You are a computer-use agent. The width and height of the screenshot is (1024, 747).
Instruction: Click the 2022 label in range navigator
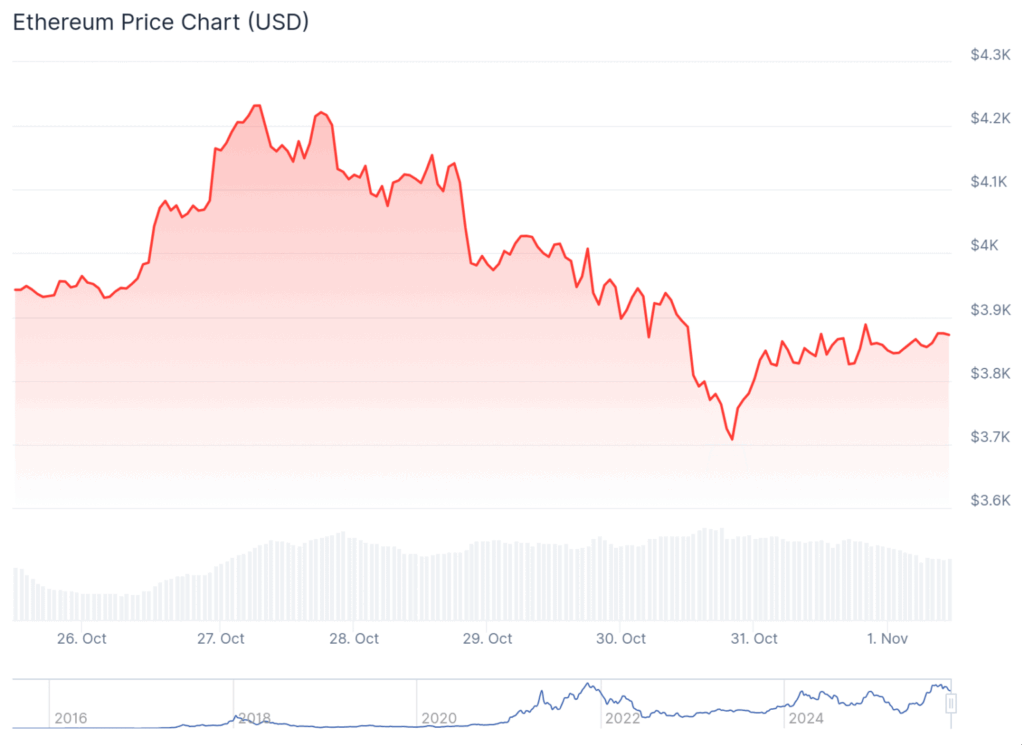[622, 718]
